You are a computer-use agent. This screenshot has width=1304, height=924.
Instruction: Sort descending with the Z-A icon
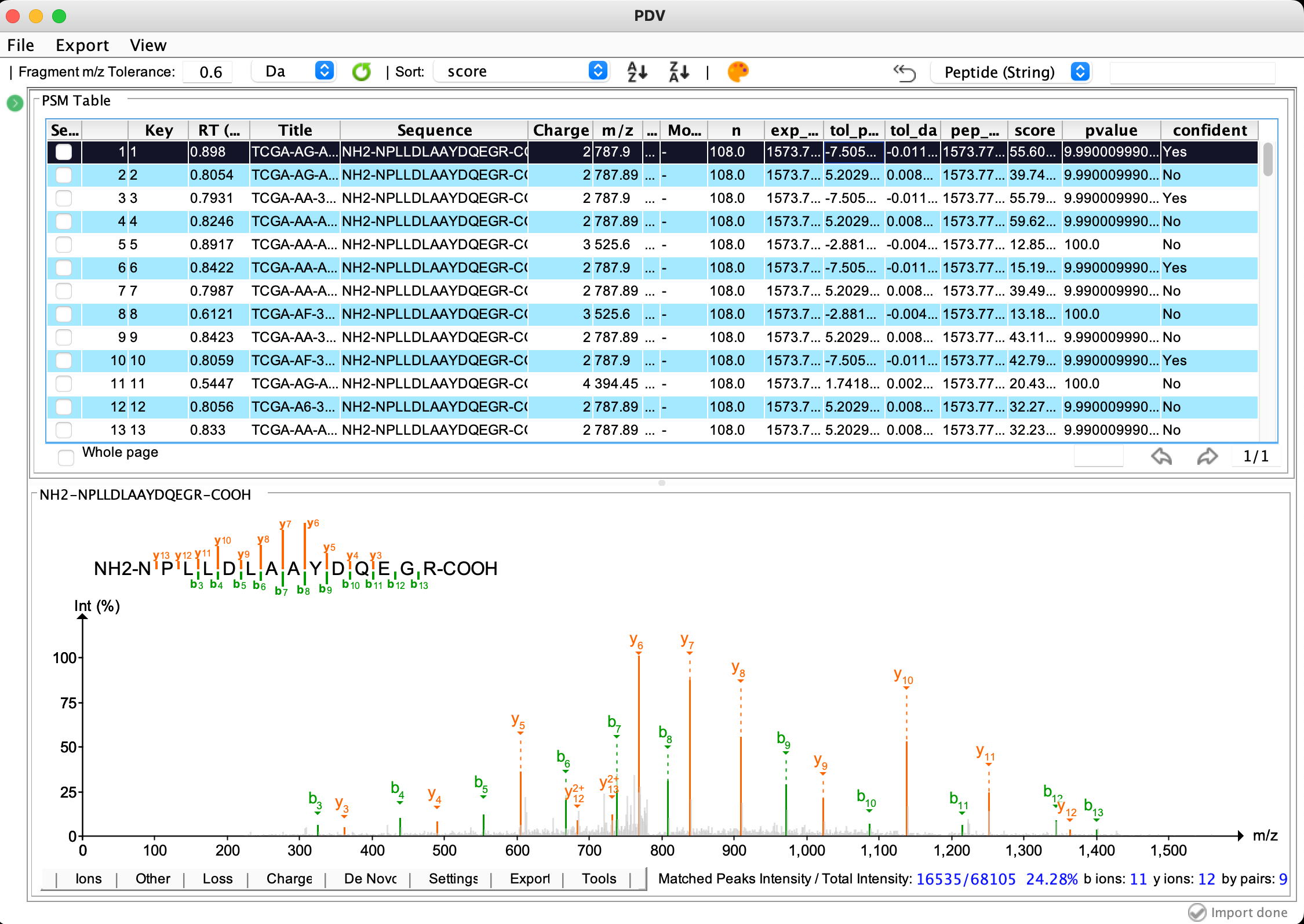pyautogui.click(x=679, y=72)
